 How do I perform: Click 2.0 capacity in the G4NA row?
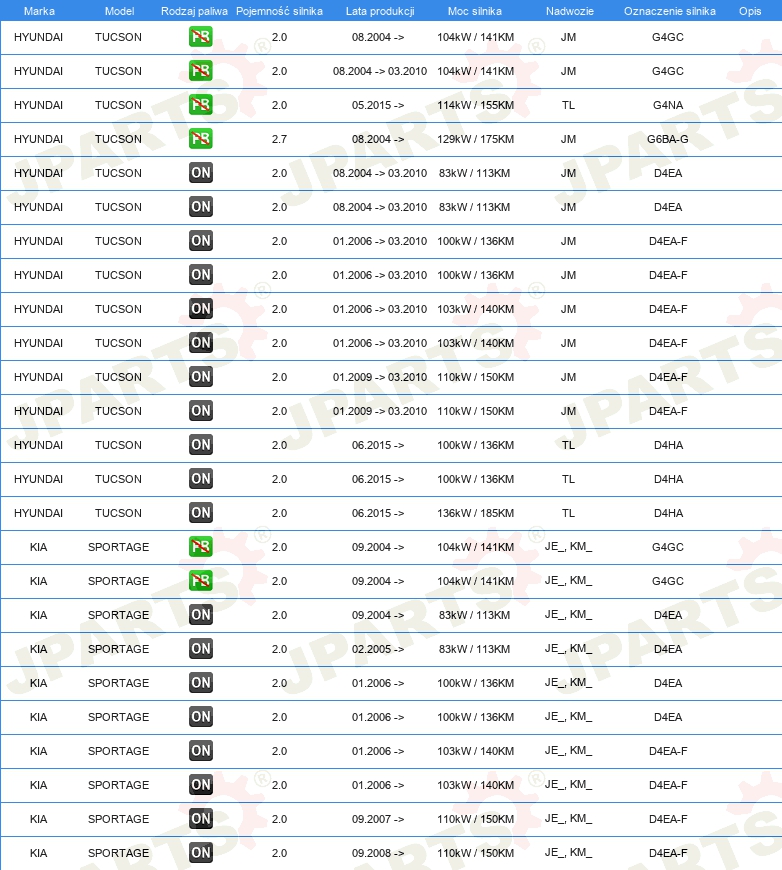point(279,105)
